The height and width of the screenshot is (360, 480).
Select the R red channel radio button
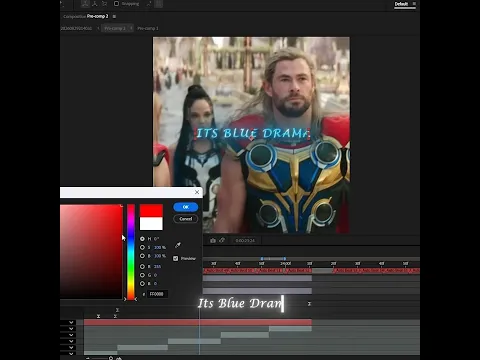142,266
